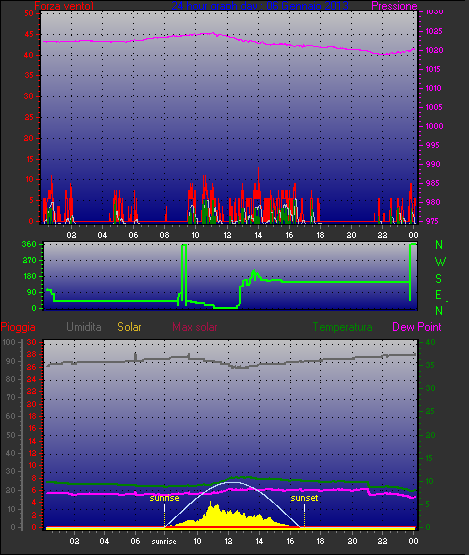Click the sunrise label on bottom time axis
The width and height of the screenshot is (469, 555).
(x=164, y=542)
